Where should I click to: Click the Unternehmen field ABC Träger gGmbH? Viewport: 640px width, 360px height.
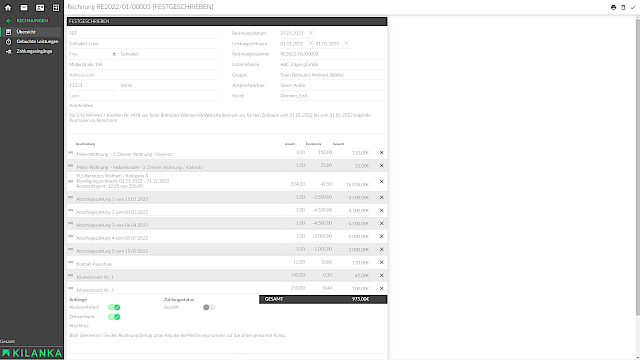(331, 64)
